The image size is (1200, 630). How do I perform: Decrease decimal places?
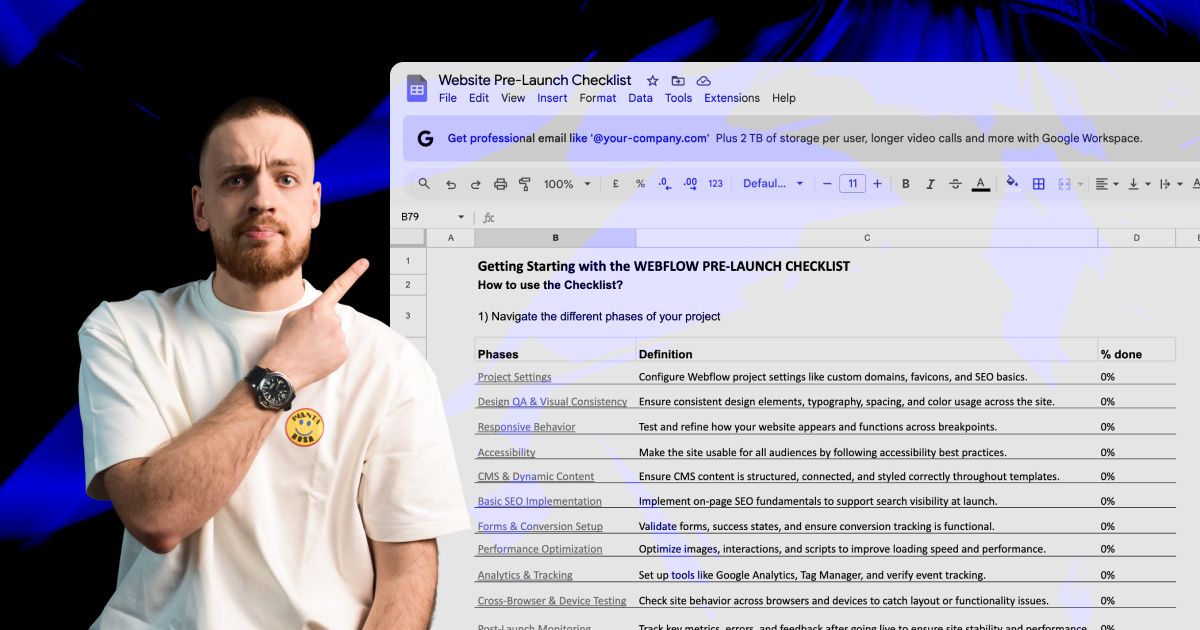point(665,184)
